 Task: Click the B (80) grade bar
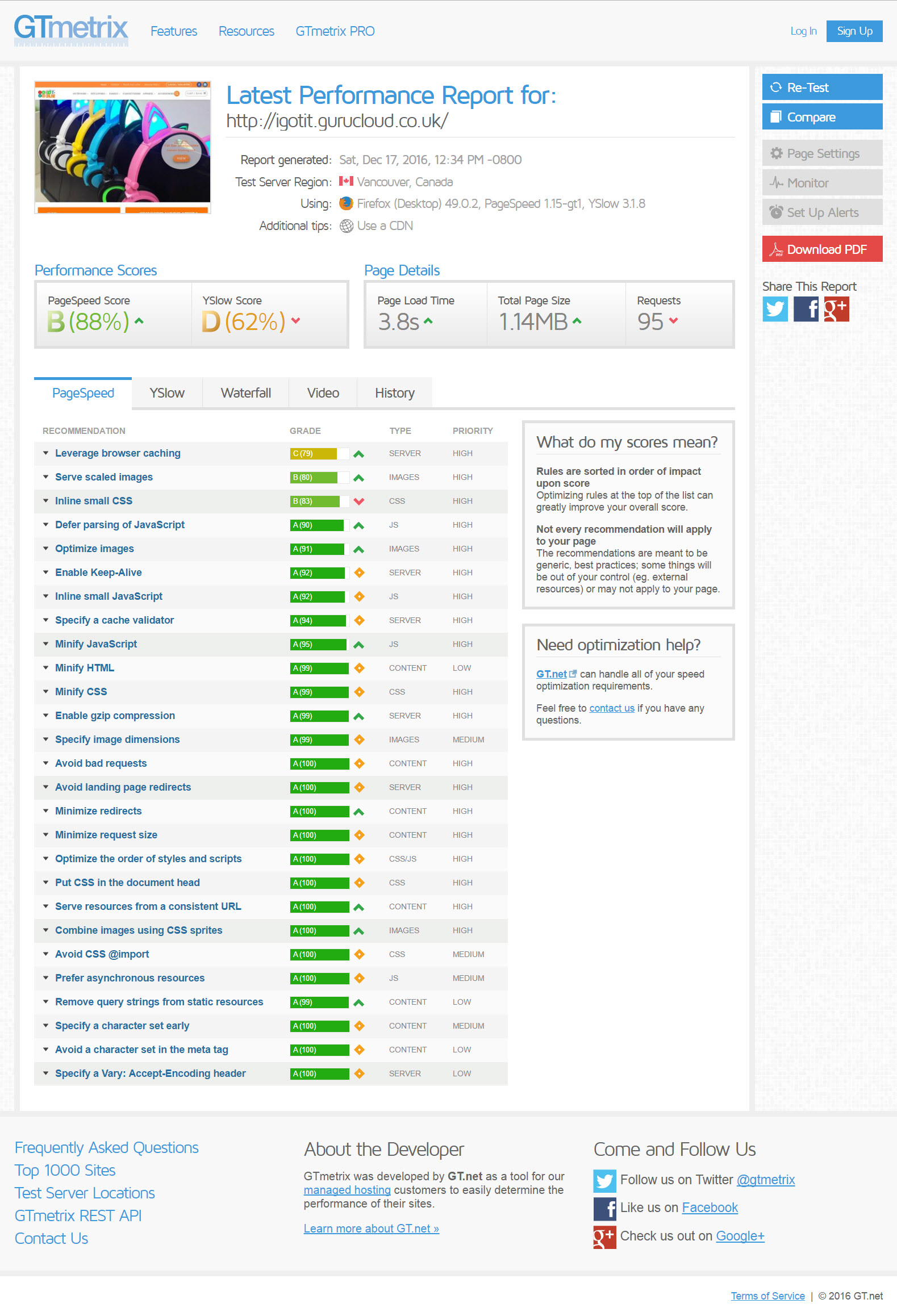[x=319, y=478]
